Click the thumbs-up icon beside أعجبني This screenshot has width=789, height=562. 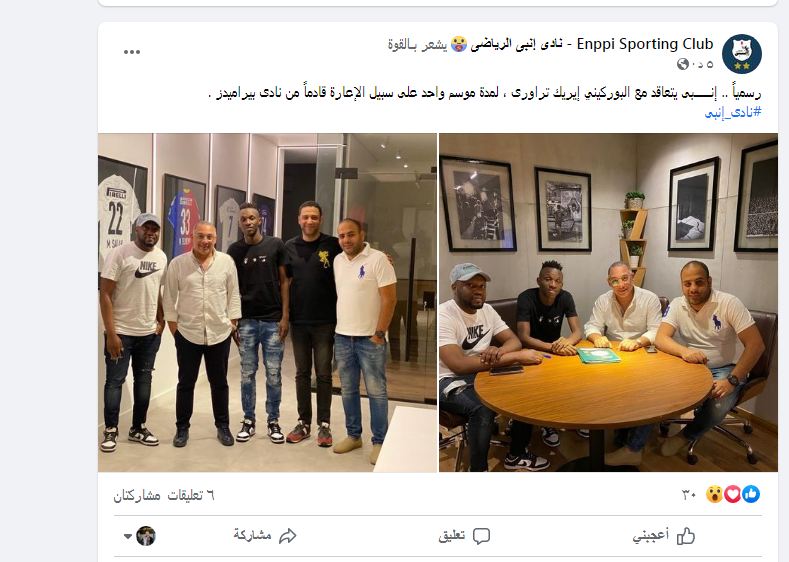[685, 536]
